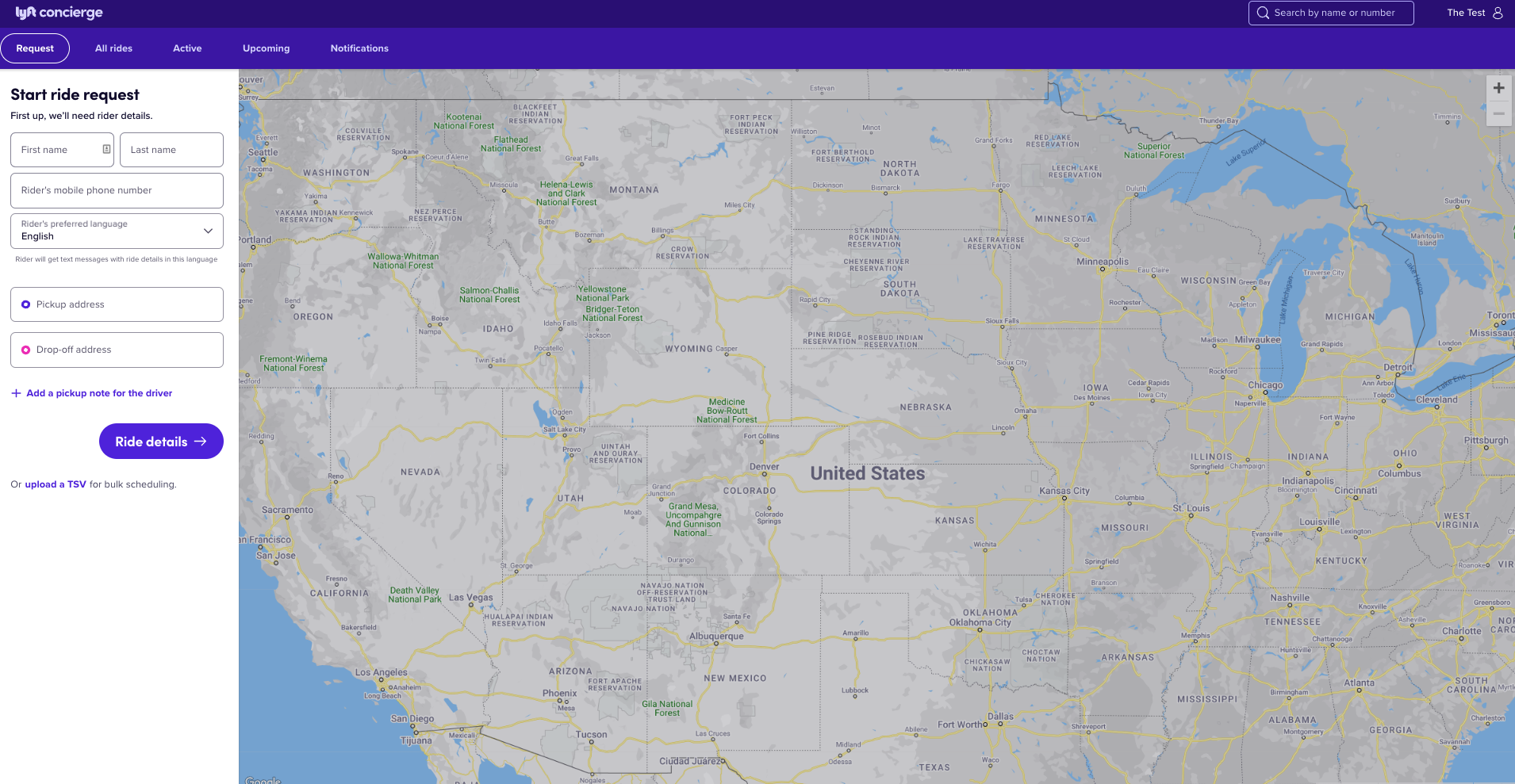Switch to the All rides tab
Screen dimensions: 1515x784
[113, 48]
